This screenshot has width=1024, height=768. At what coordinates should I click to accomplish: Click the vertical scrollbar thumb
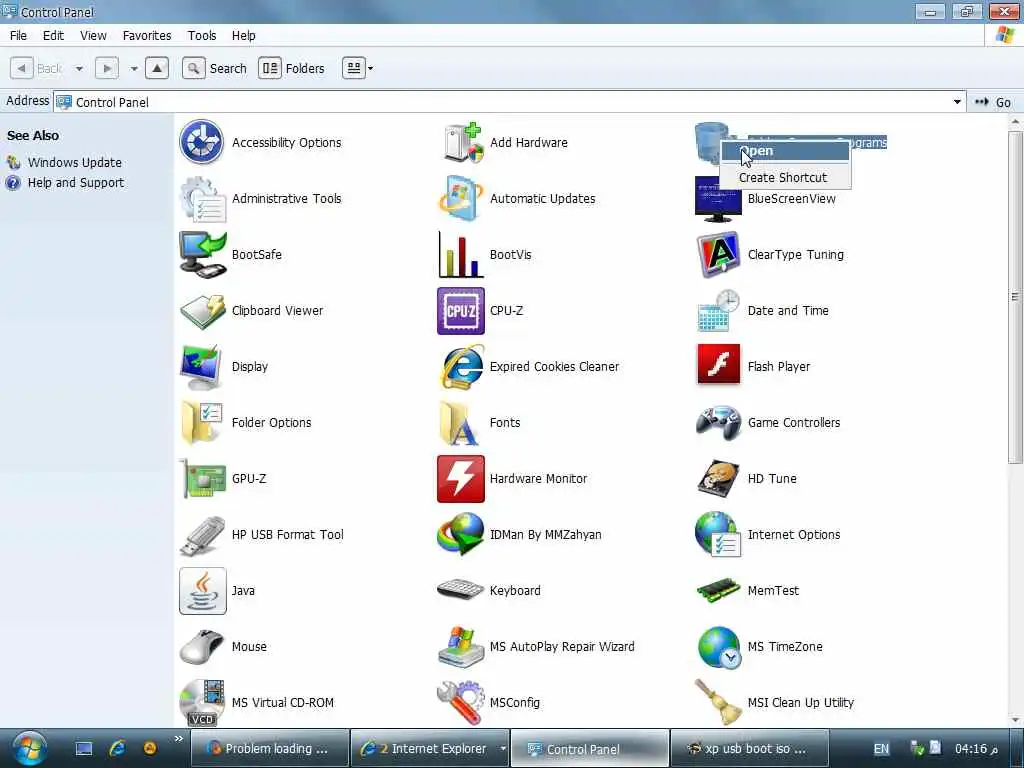[x=1016, y=296]
